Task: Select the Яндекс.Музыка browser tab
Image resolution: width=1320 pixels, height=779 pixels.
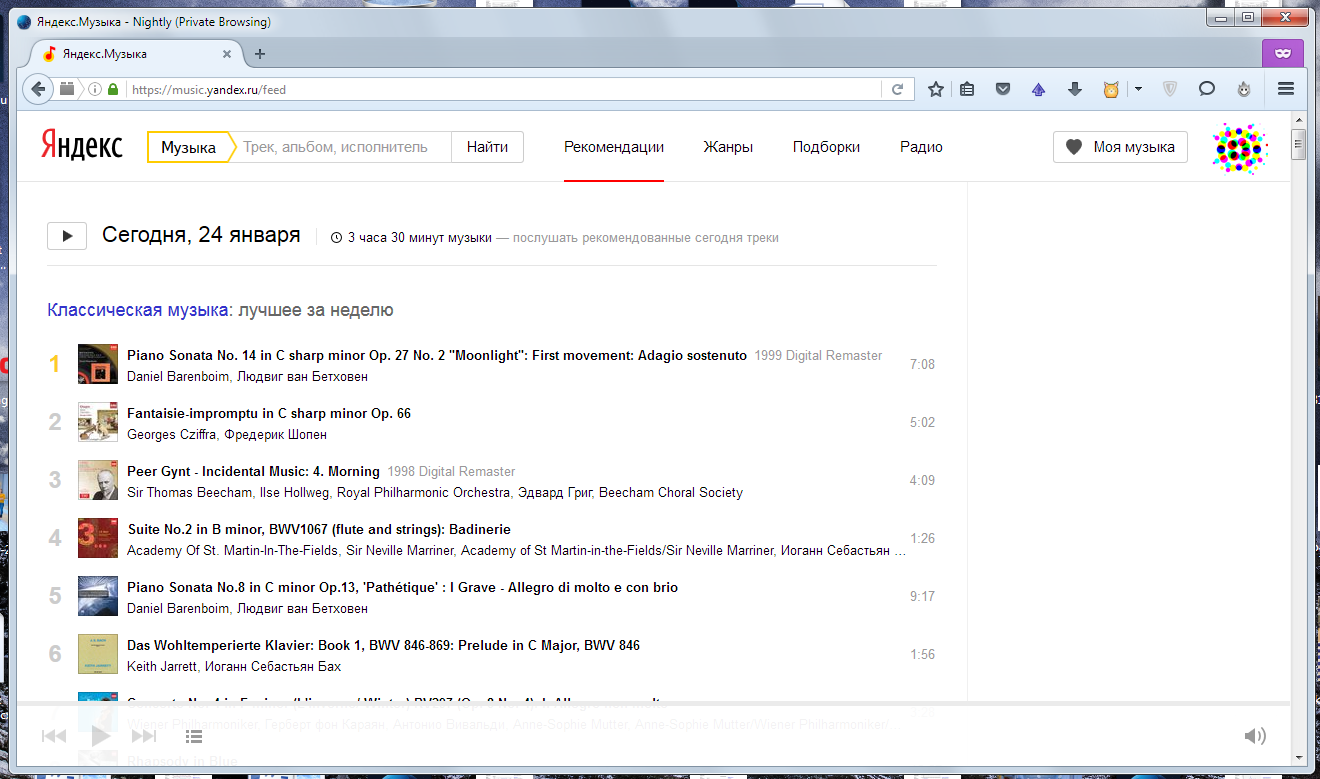Action: pyautogui.click(x=138, y=54)
